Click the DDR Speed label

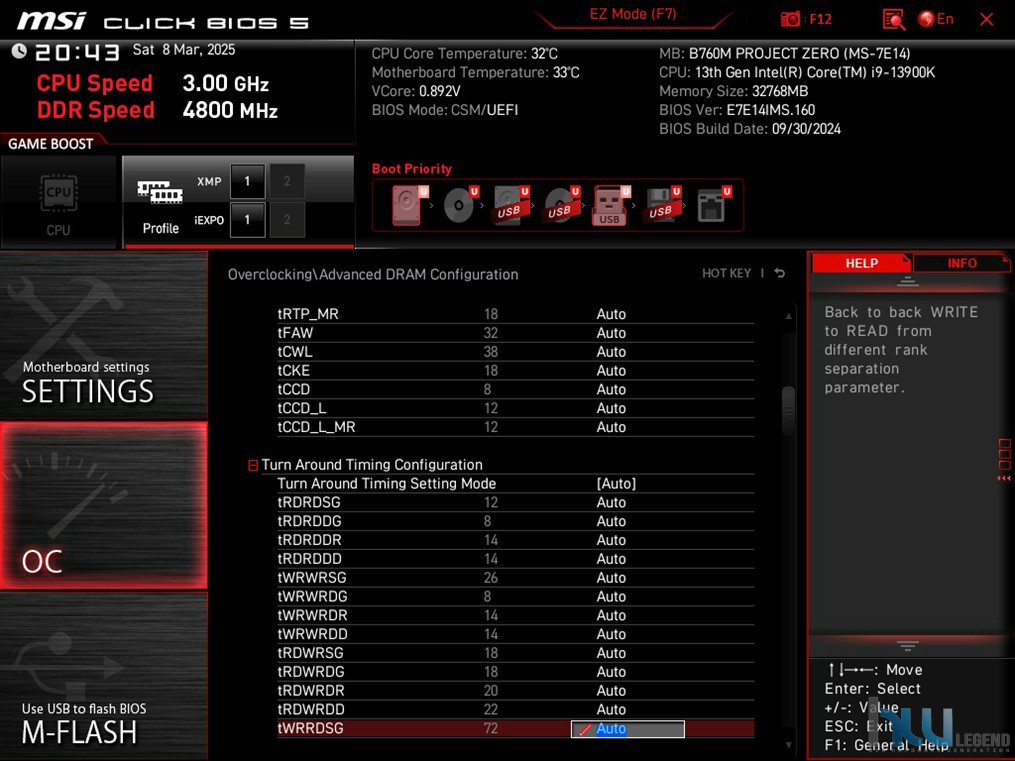95,110
